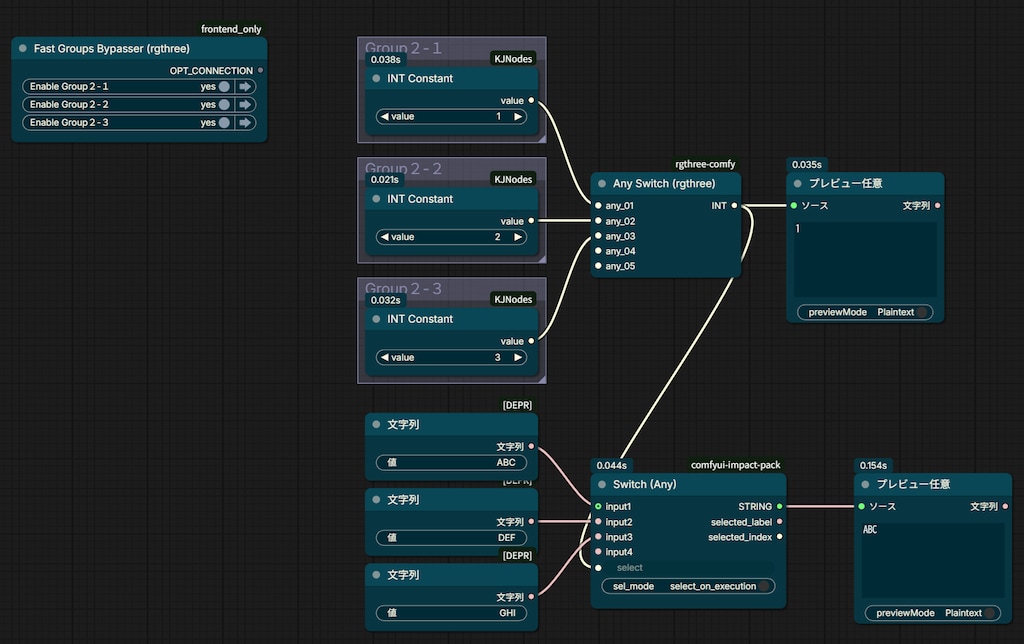Click the source input on preview showing ABC
Image resolution: width=1024 pixels, height=644 pixels.
click(x=861, y=506)
